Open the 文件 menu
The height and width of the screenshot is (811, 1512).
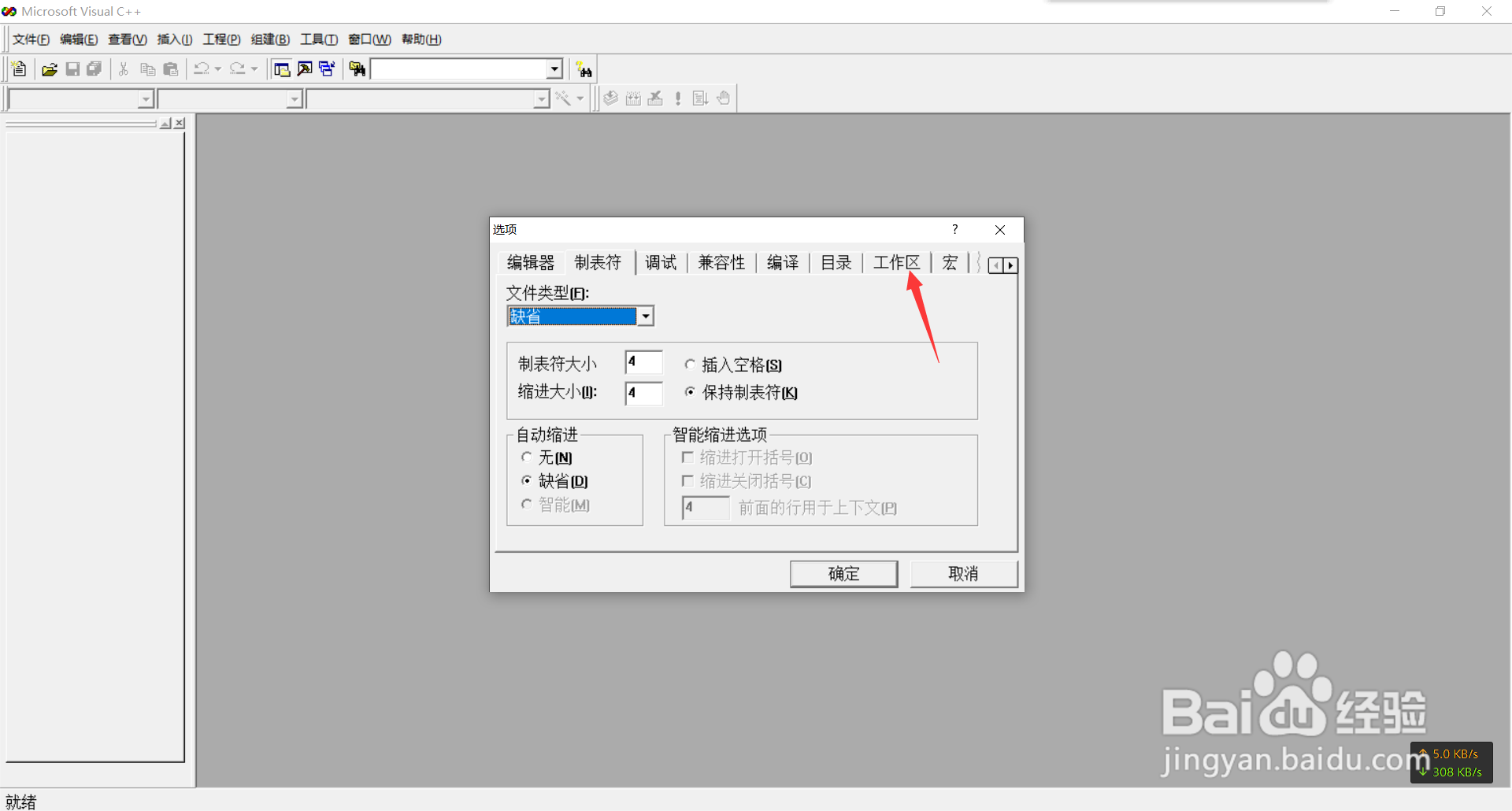coord(31,39)
